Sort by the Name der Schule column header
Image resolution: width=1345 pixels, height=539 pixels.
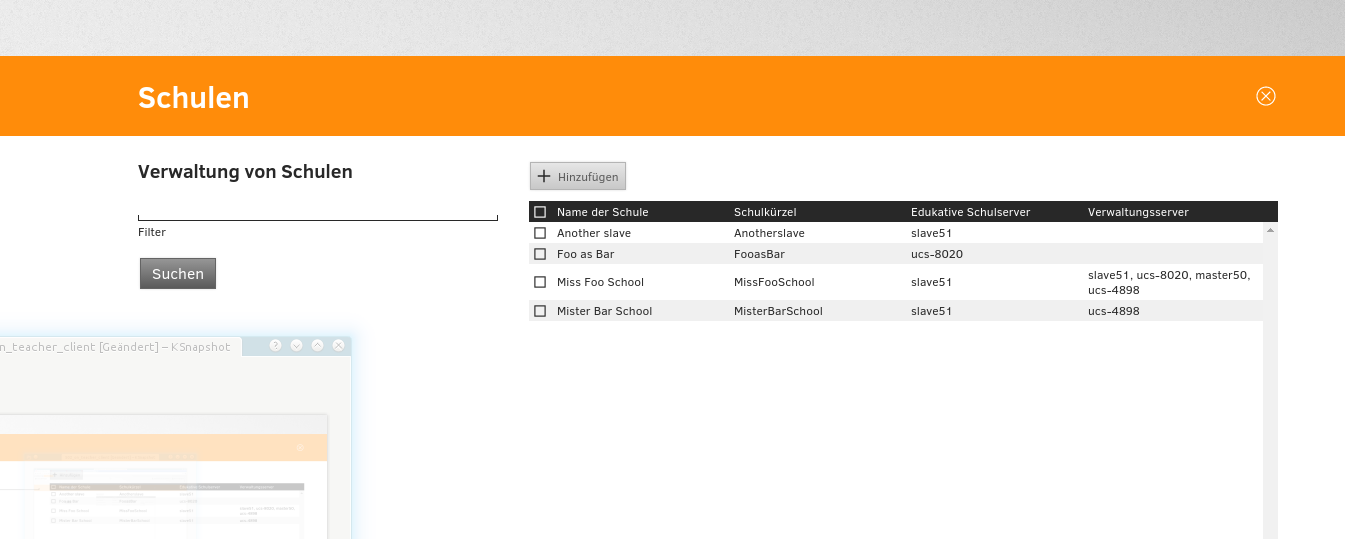click(602, 212)
